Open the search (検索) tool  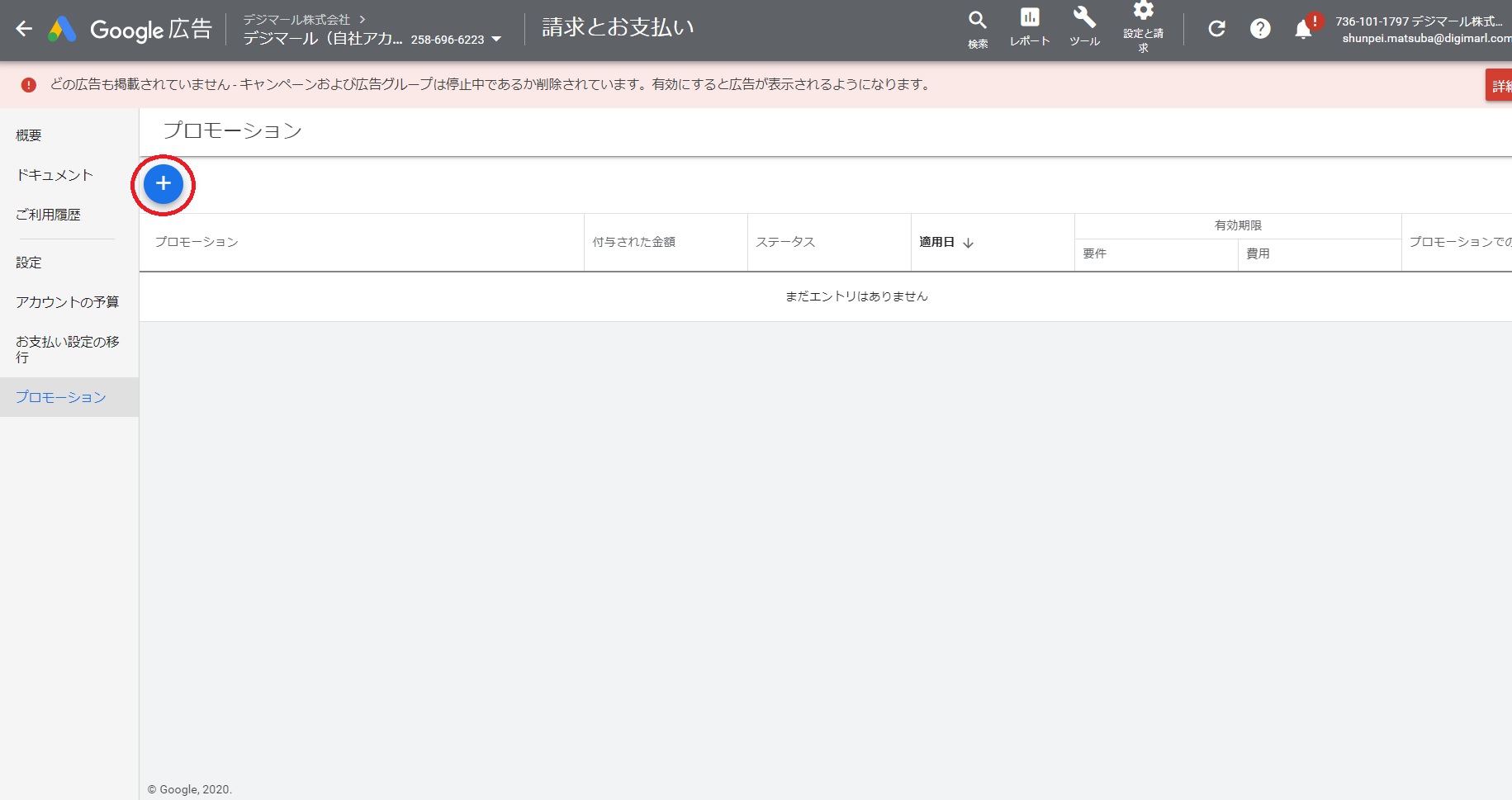click(978, 29)
